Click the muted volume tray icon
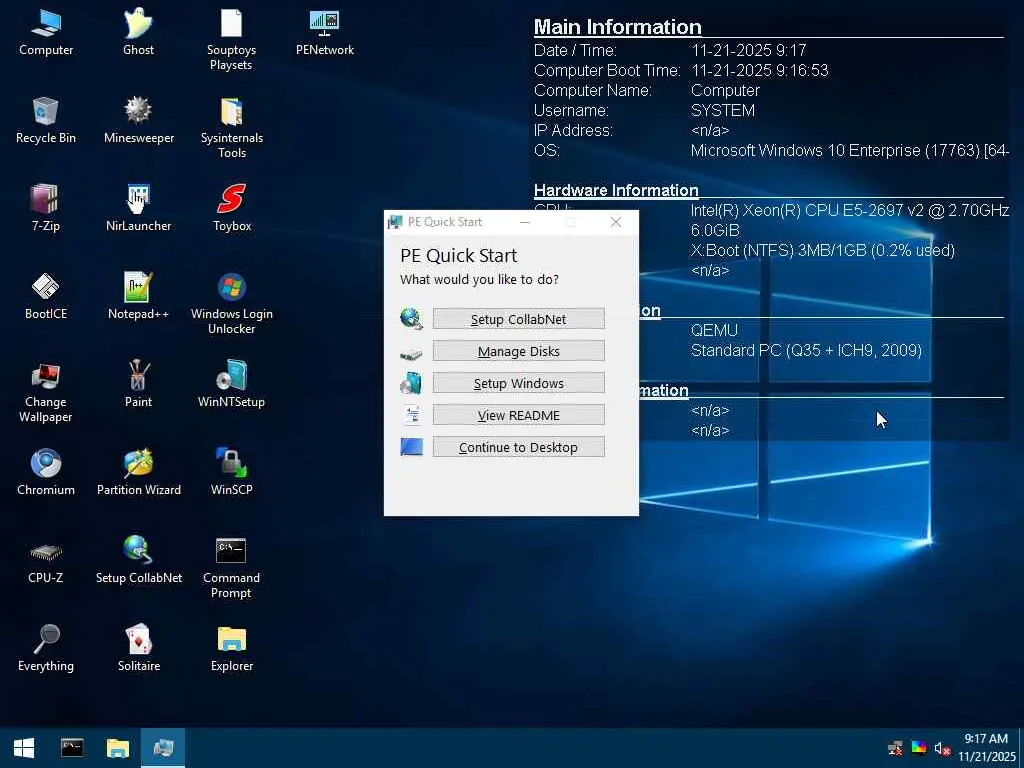Image resolution: width=1024 pixels, height=768 pixels. pyautogui.click(x=942, y=748)
